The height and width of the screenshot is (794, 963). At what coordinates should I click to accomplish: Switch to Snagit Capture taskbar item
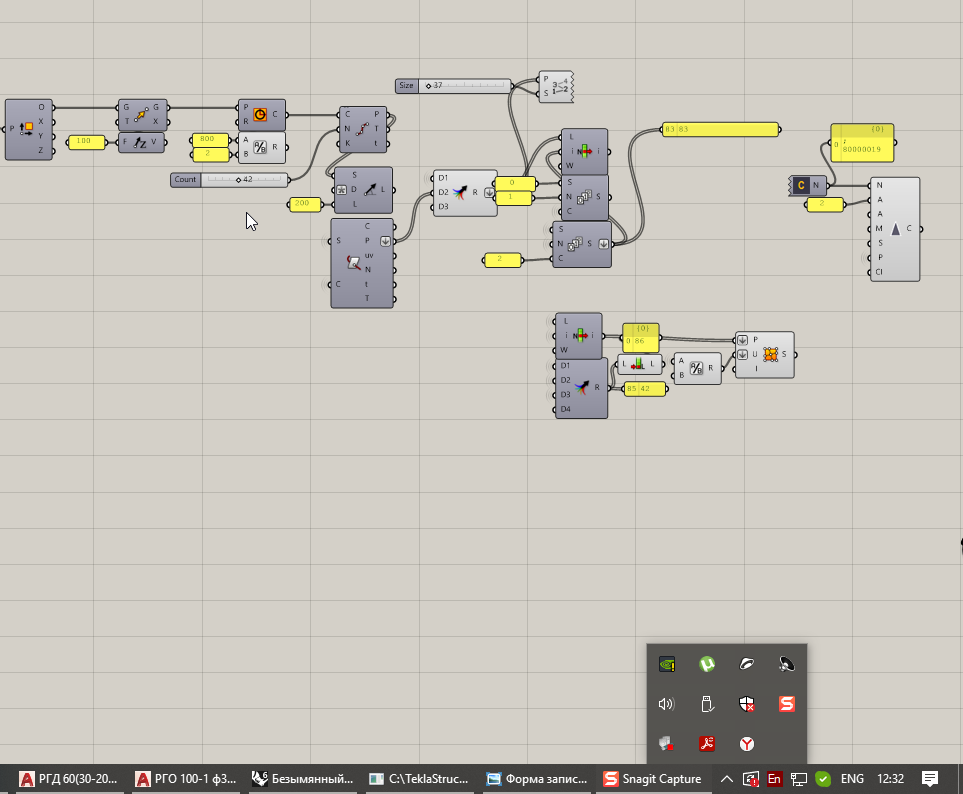pyautogui.click(x=652, y=779)
